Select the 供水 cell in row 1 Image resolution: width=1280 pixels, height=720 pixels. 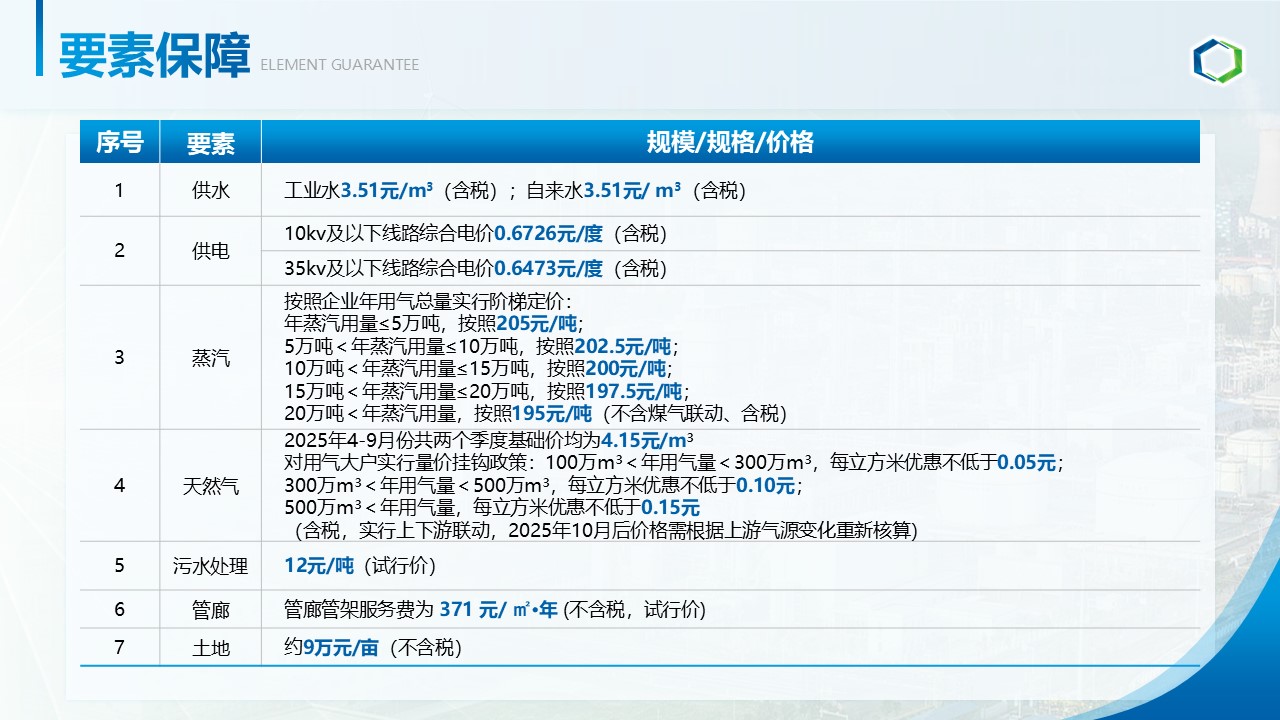(210, 190)
